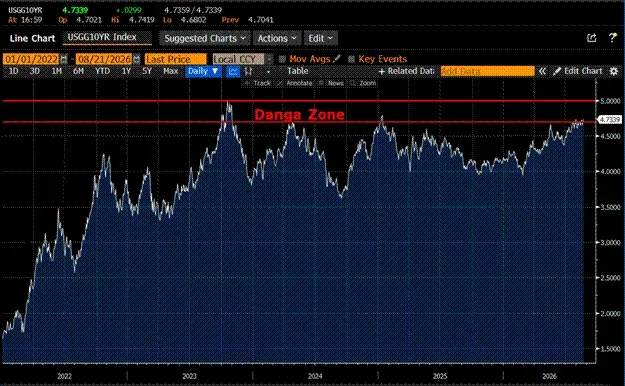This screenshot has width=625, height=386.
Task: Enable the Key Events checkbox
Action: click(x=351, y=59)
